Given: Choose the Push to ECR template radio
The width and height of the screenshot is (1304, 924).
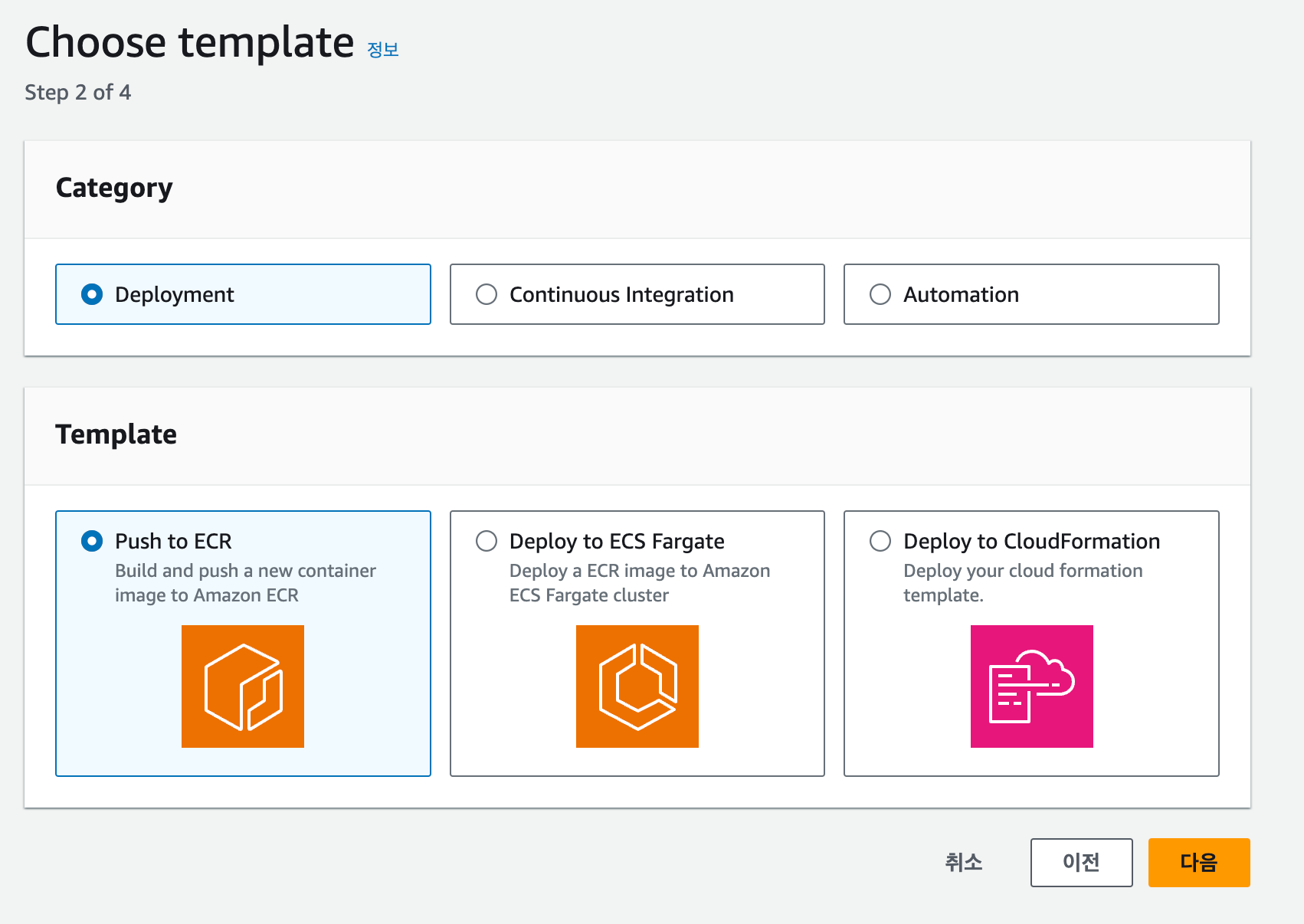Looking at the screenshot, I should (92, 541).
